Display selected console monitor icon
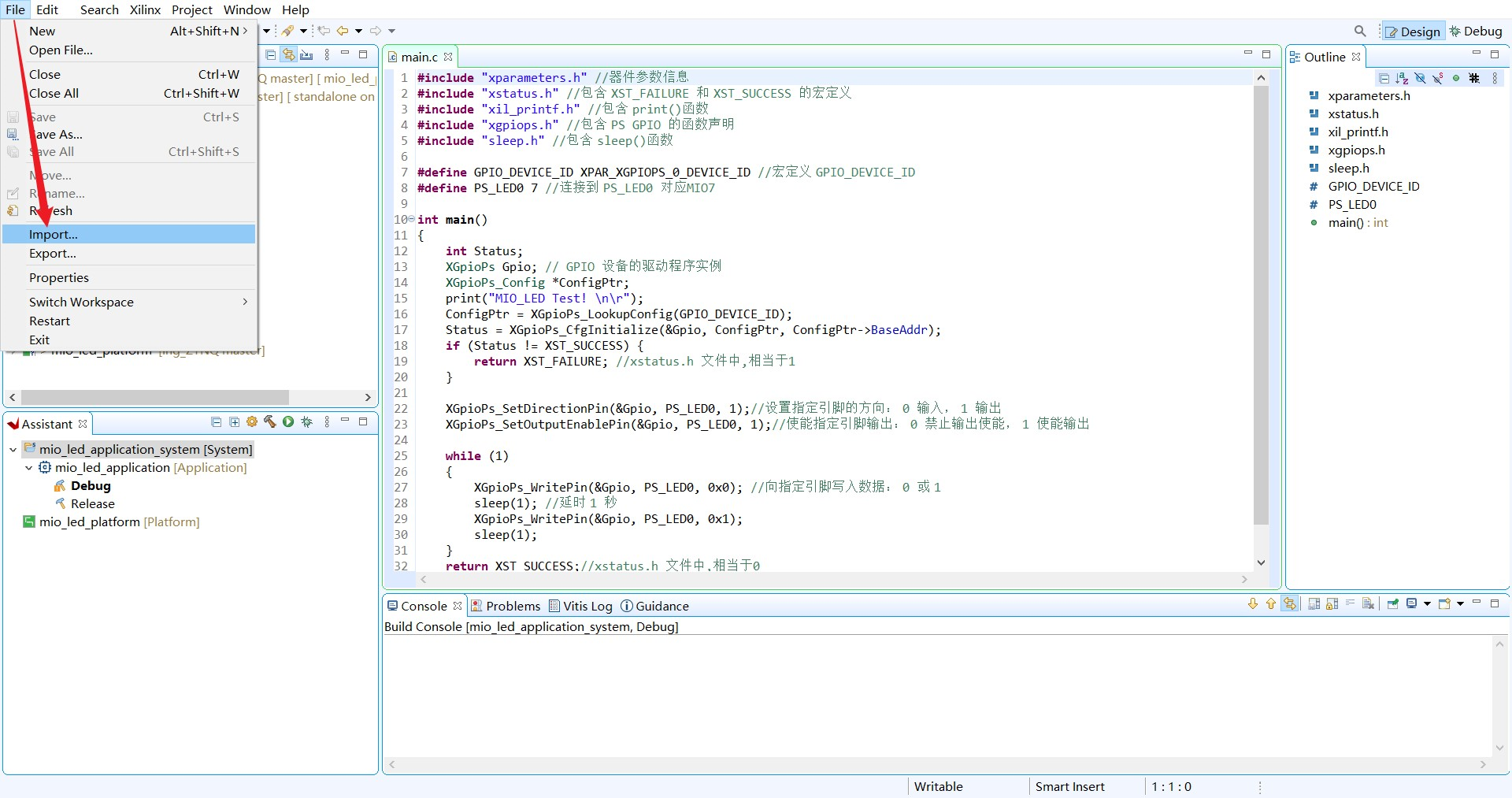Image resolution: width=1512 pixels, height=798 pixels. (x=1411, y=604)
